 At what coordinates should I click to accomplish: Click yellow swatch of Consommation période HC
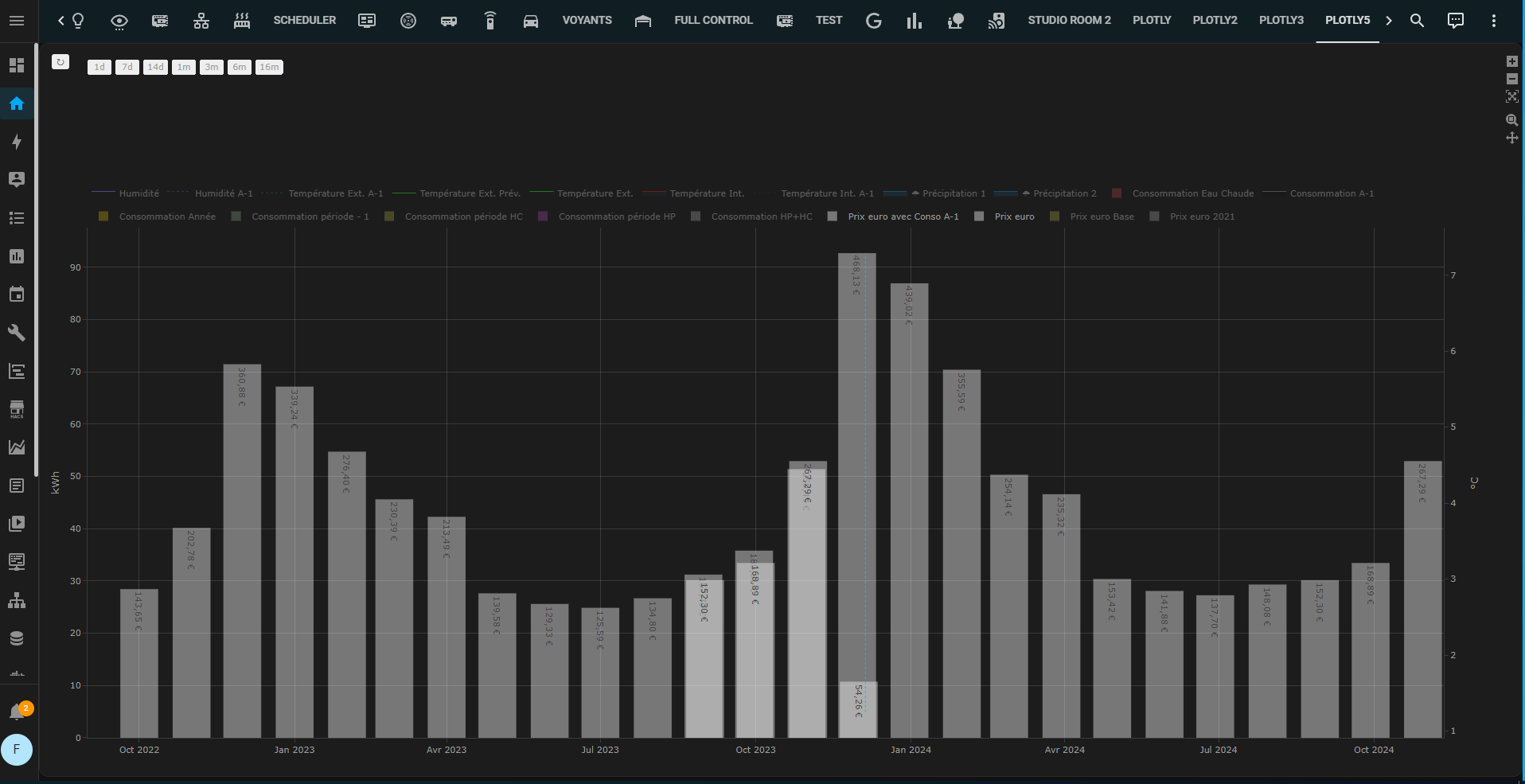tap(389, 216)
